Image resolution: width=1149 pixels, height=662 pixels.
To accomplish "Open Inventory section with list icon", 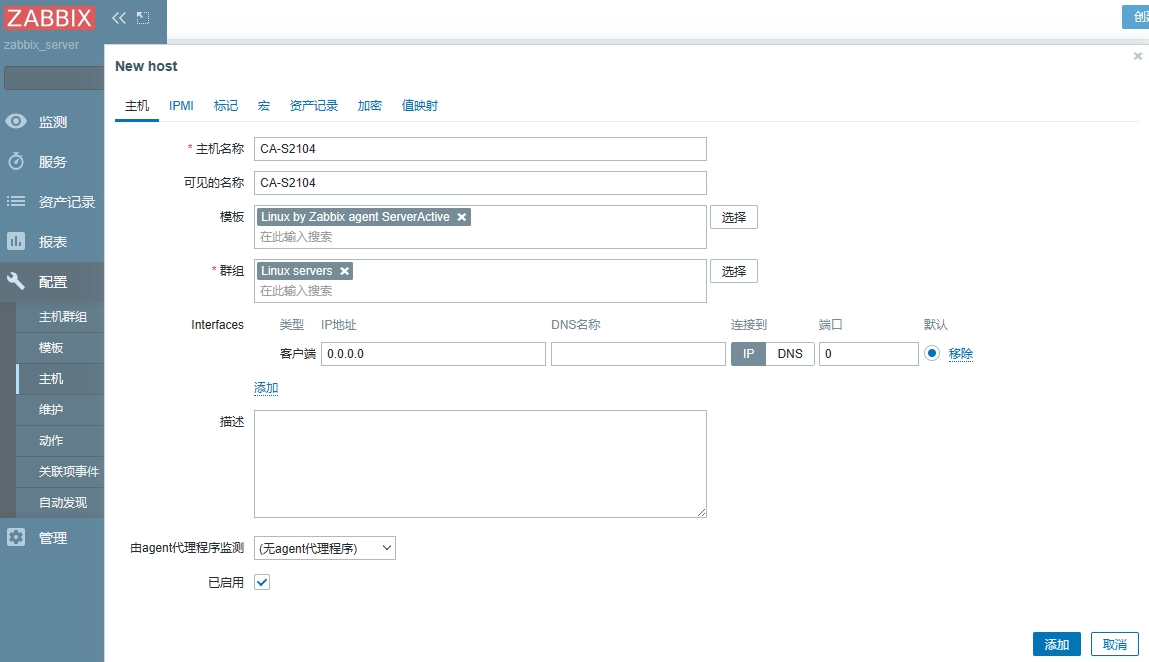I will pyautogui.click(x=52, y=202).
